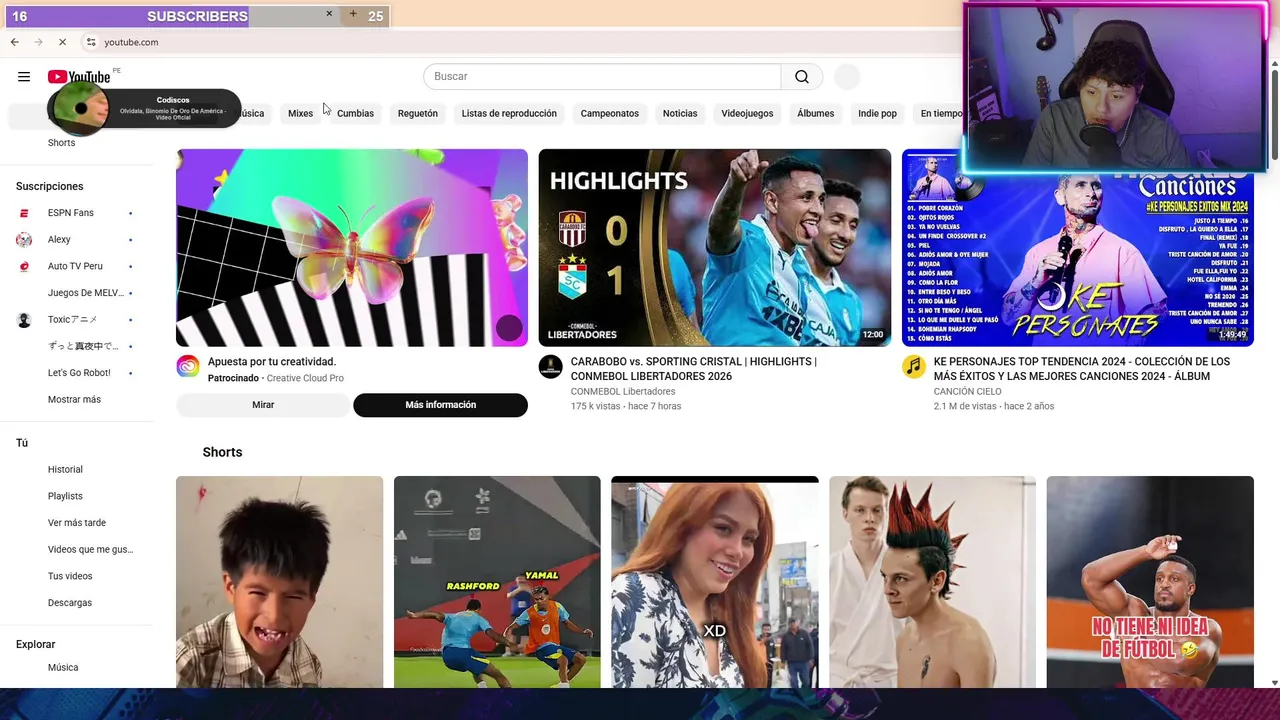This screenshot has width=1280, height=720.
Task: Open the YouTube hamburger guide menu
Action: [24, 77]
